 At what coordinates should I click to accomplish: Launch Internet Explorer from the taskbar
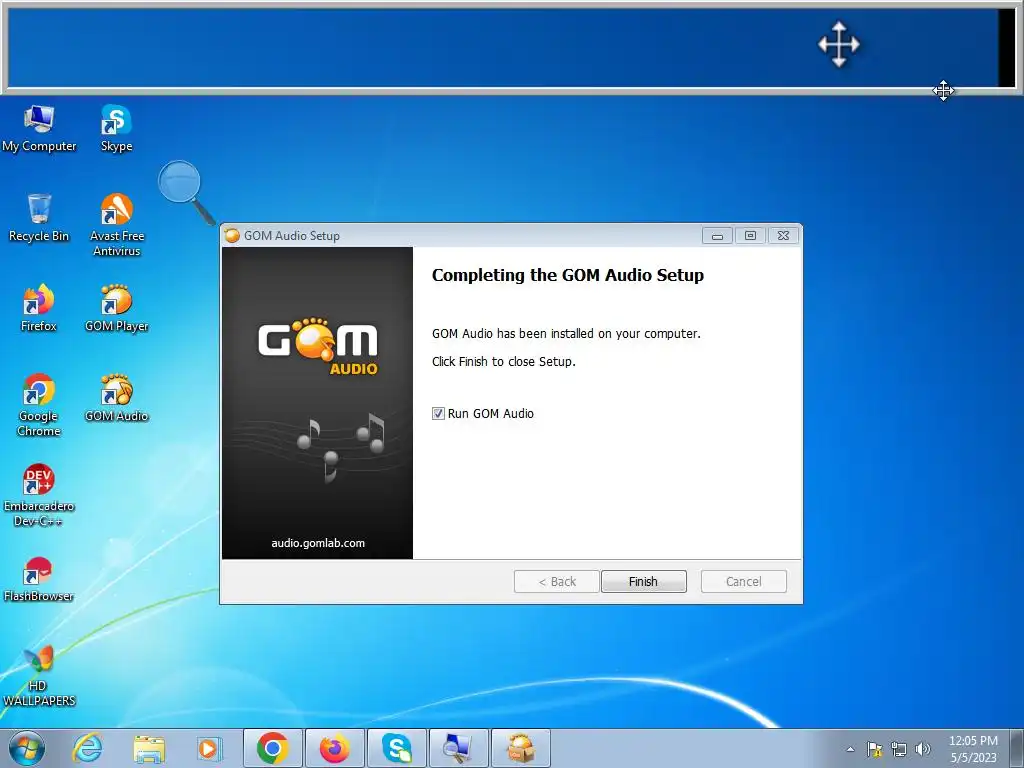(x=87, y=748)
